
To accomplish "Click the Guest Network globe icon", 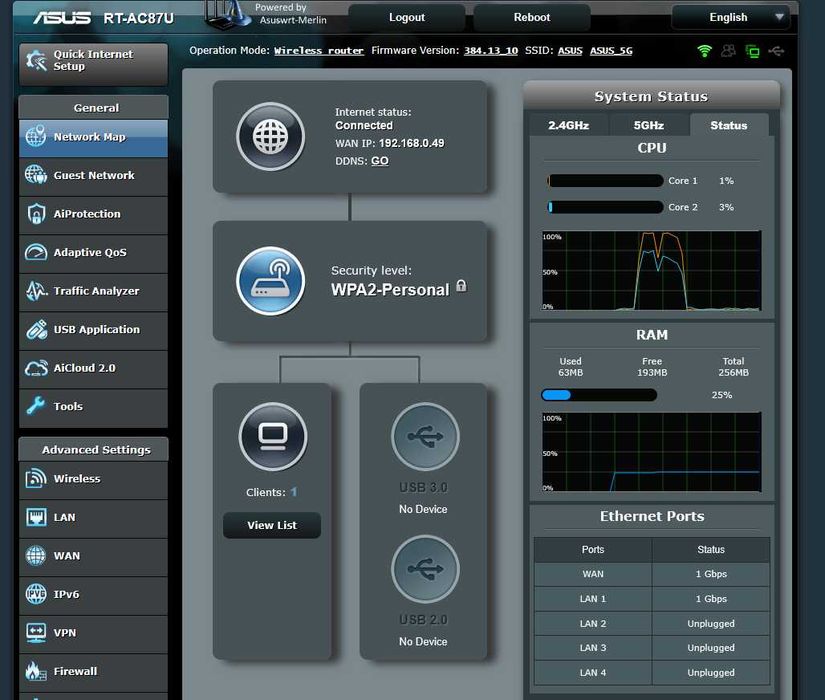I will pos(36,175).
